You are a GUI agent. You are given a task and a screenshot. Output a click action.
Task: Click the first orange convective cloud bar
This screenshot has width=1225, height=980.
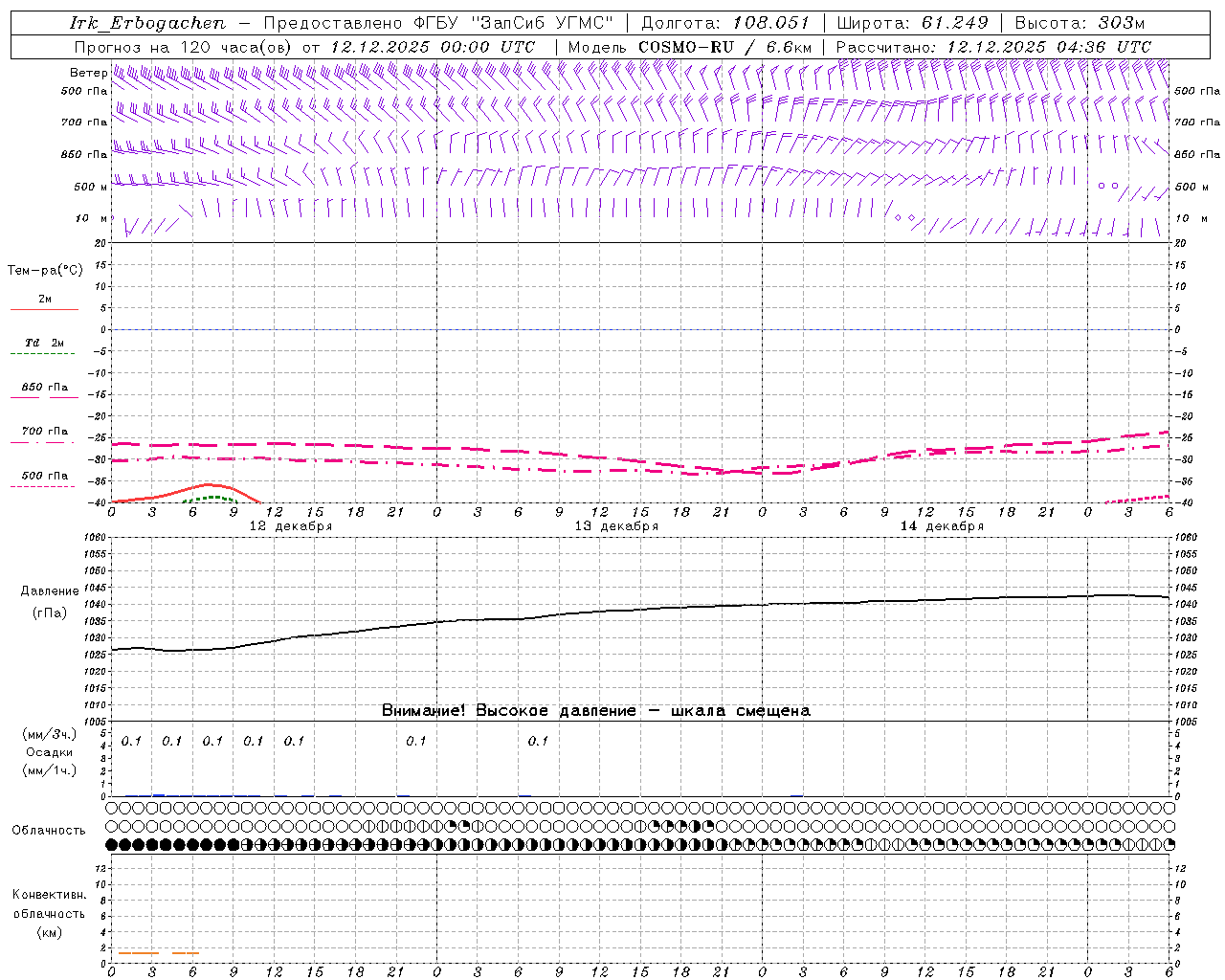pos(138,953)
